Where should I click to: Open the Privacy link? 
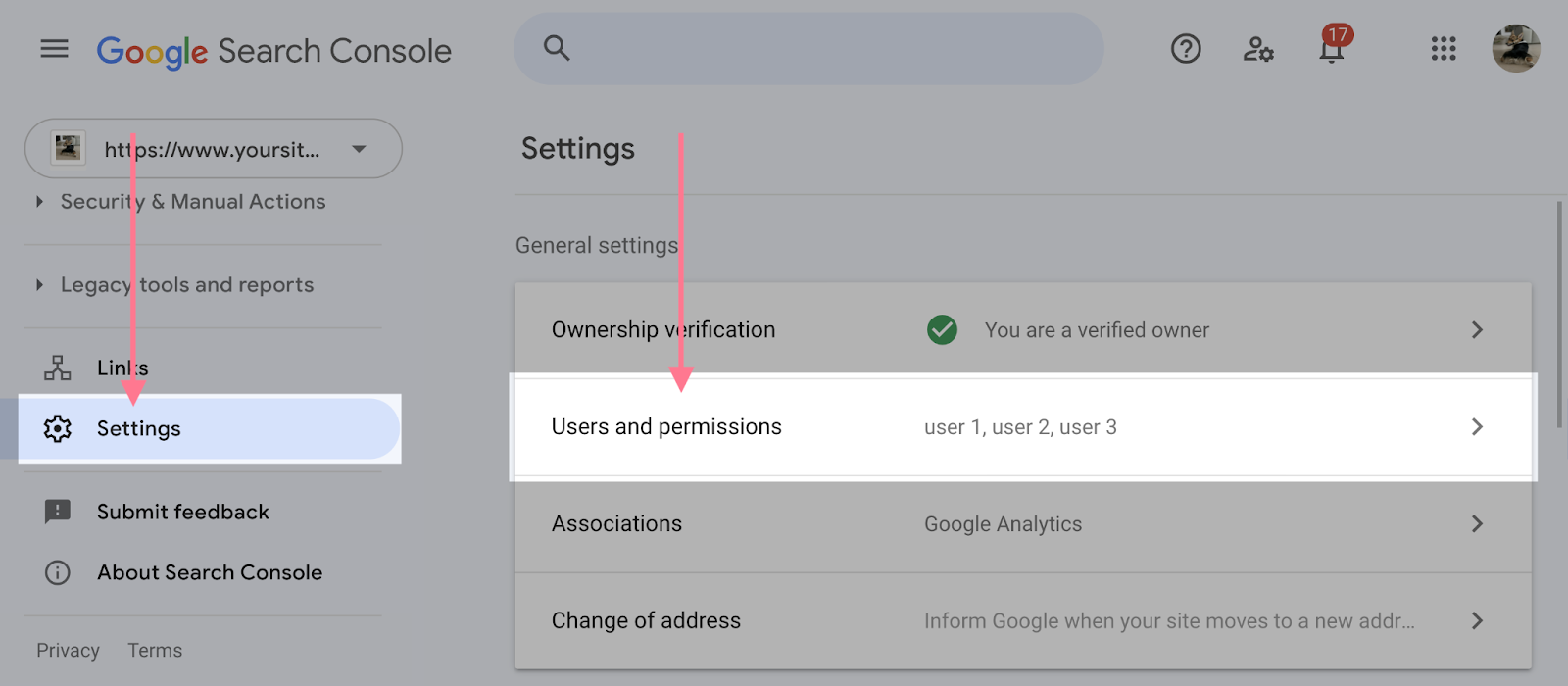click(x=68, y=650)
